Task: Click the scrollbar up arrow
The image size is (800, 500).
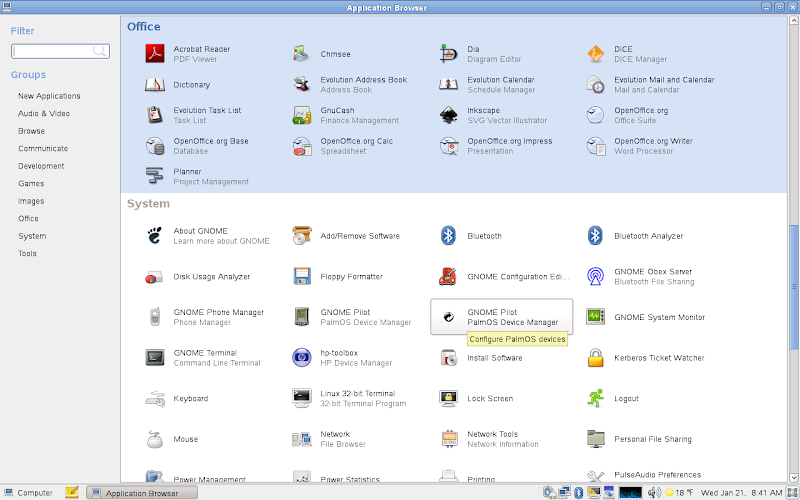Action: (x=793, y=20)
